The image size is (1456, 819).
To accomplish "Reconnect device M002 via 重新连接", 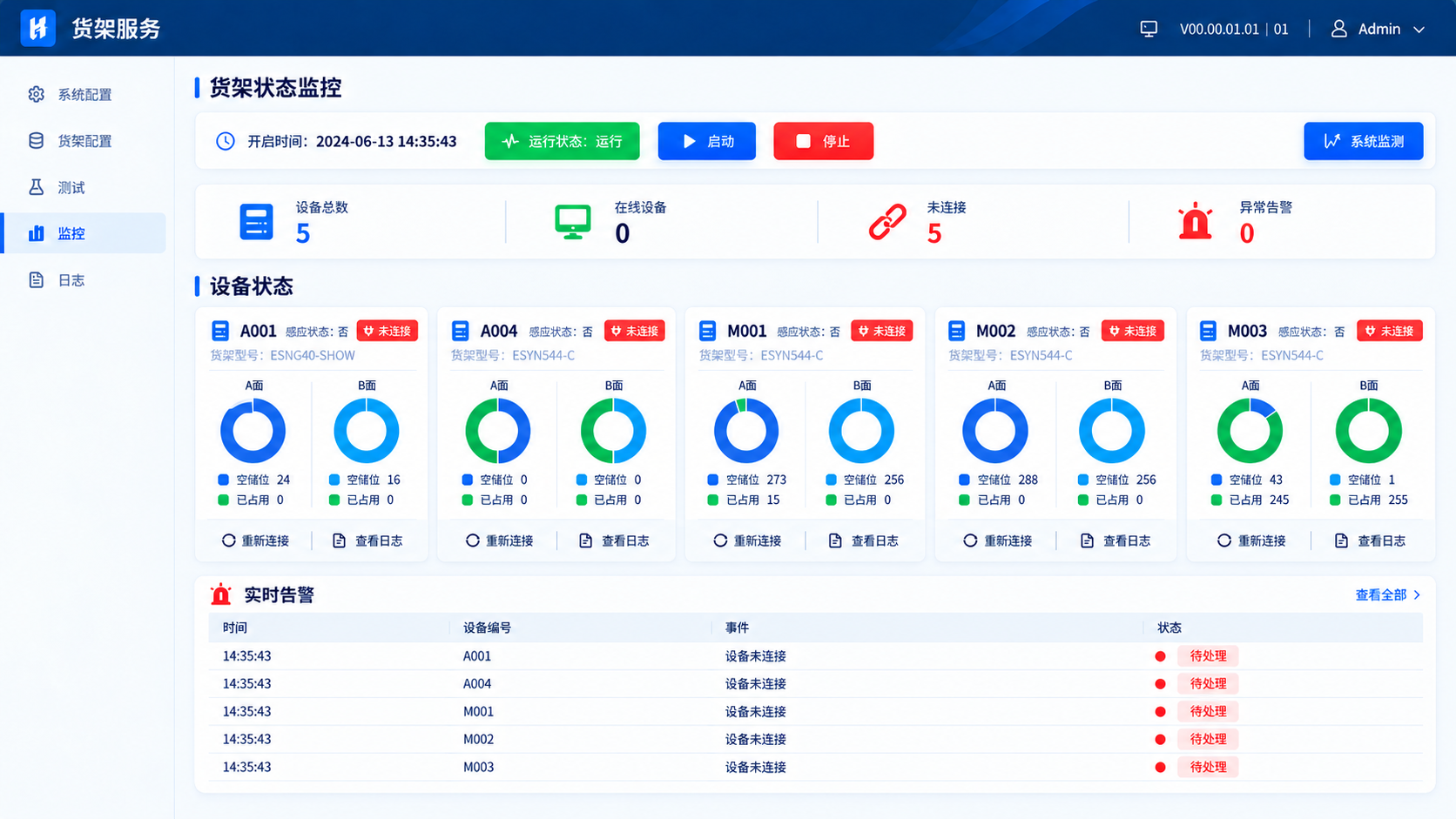I will (x=997, y=540).
